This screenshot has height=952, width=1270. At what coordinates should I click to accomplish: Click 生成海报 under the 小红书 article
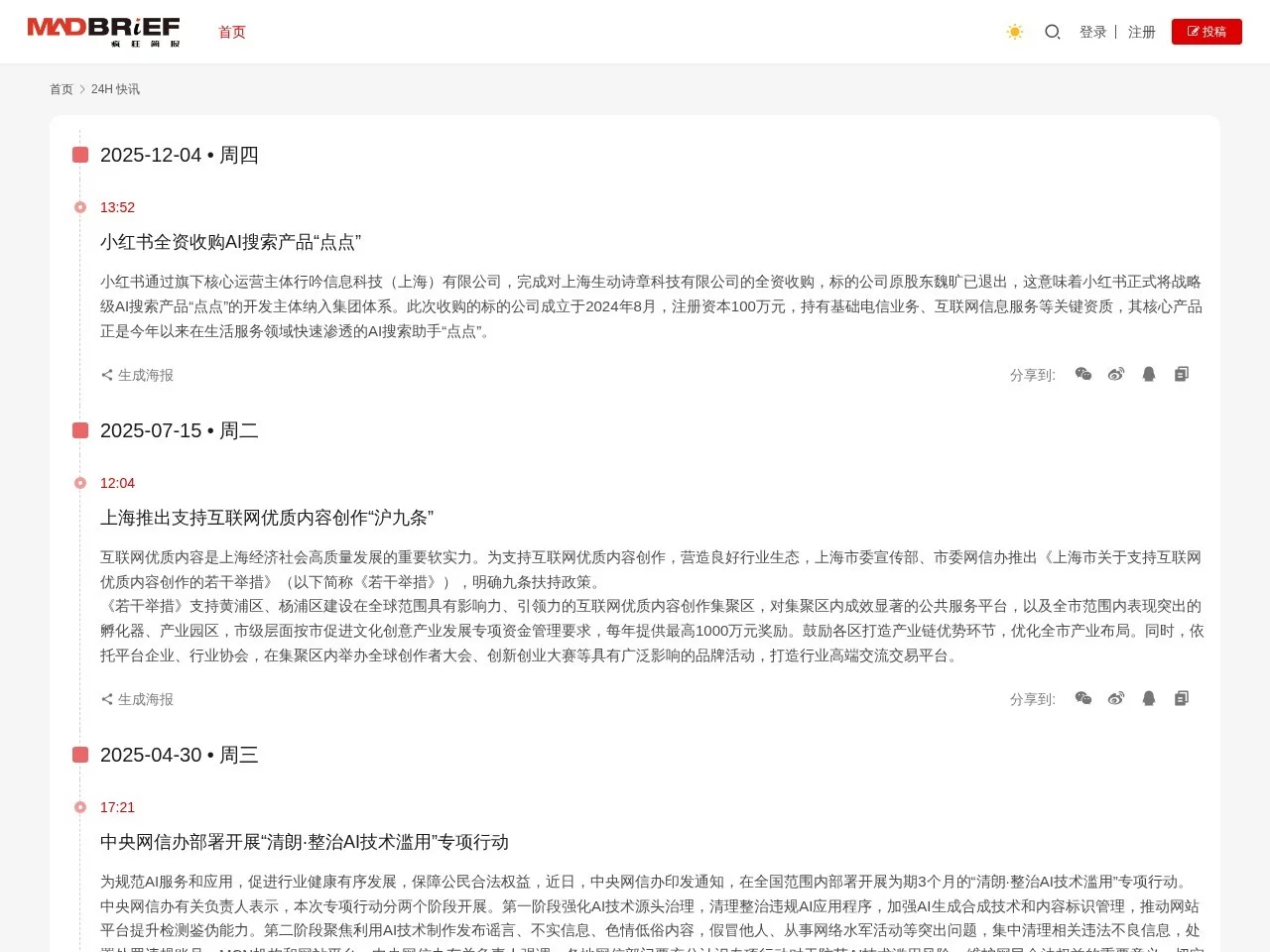(137, 375)
